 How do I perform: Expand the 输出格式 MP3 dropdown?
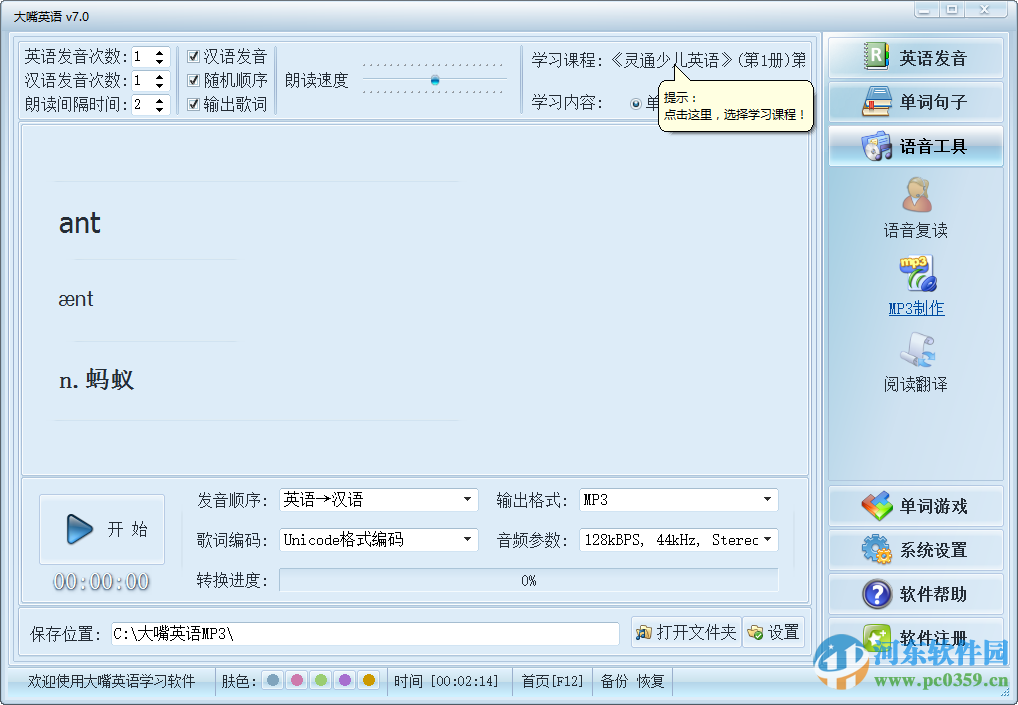click(767, 499)
